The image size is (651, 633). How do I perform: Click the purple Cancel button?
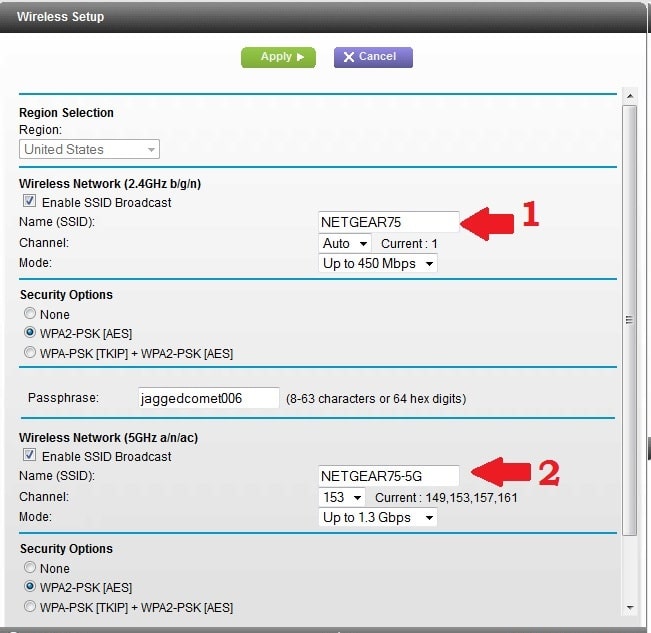(x=372, y=57)
